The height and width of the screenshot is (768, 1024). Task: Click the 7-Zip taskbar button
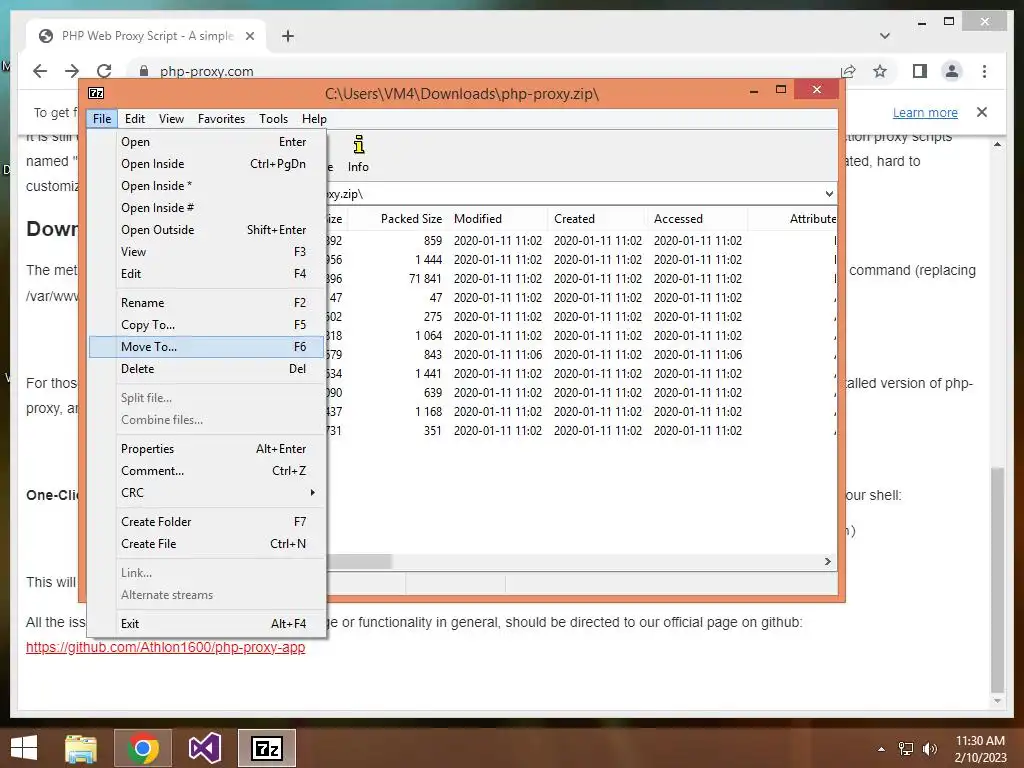tap(266, 748)
